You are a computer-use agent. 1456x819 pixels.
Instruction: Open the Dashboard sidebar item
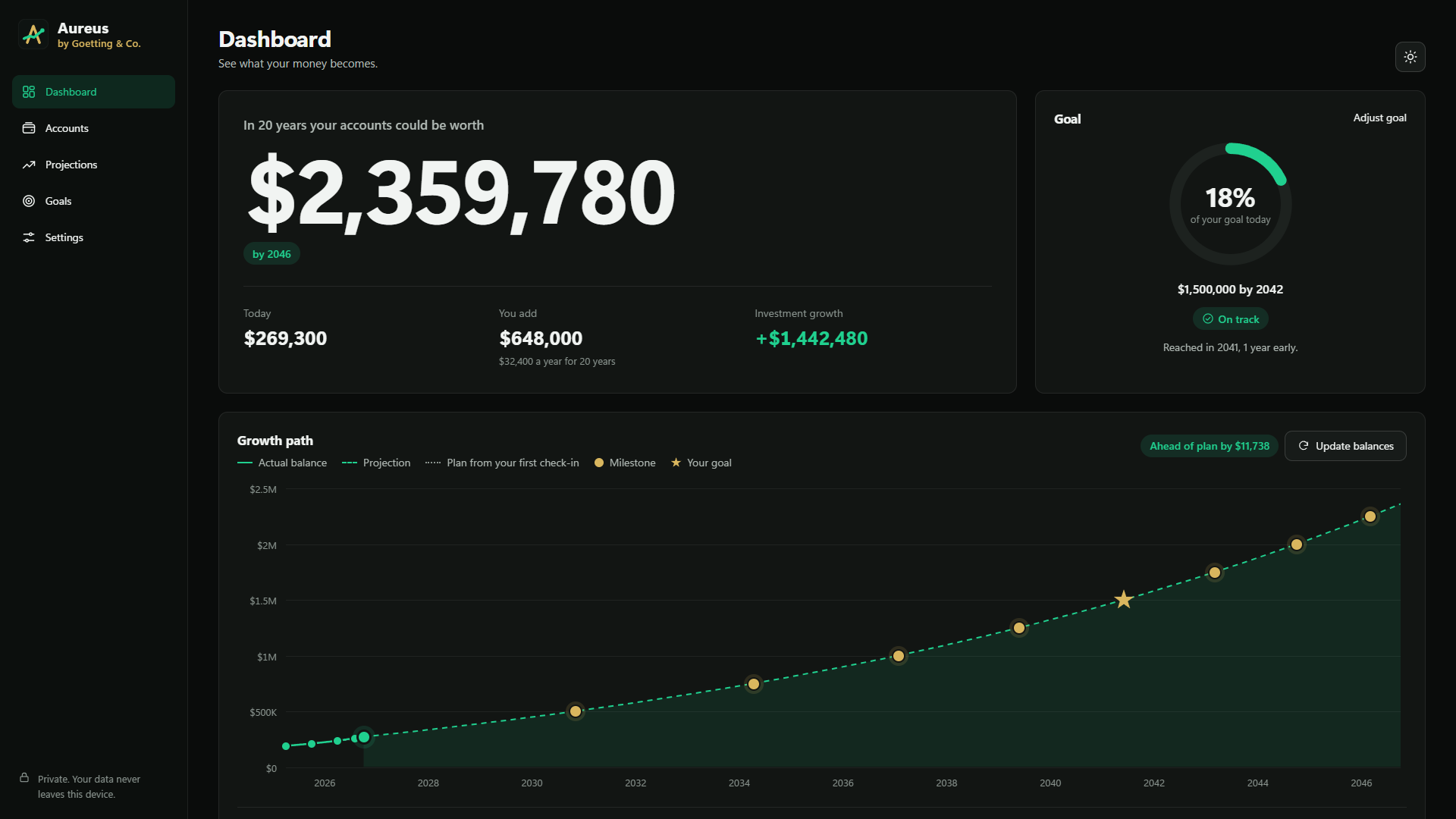point(93,92)
